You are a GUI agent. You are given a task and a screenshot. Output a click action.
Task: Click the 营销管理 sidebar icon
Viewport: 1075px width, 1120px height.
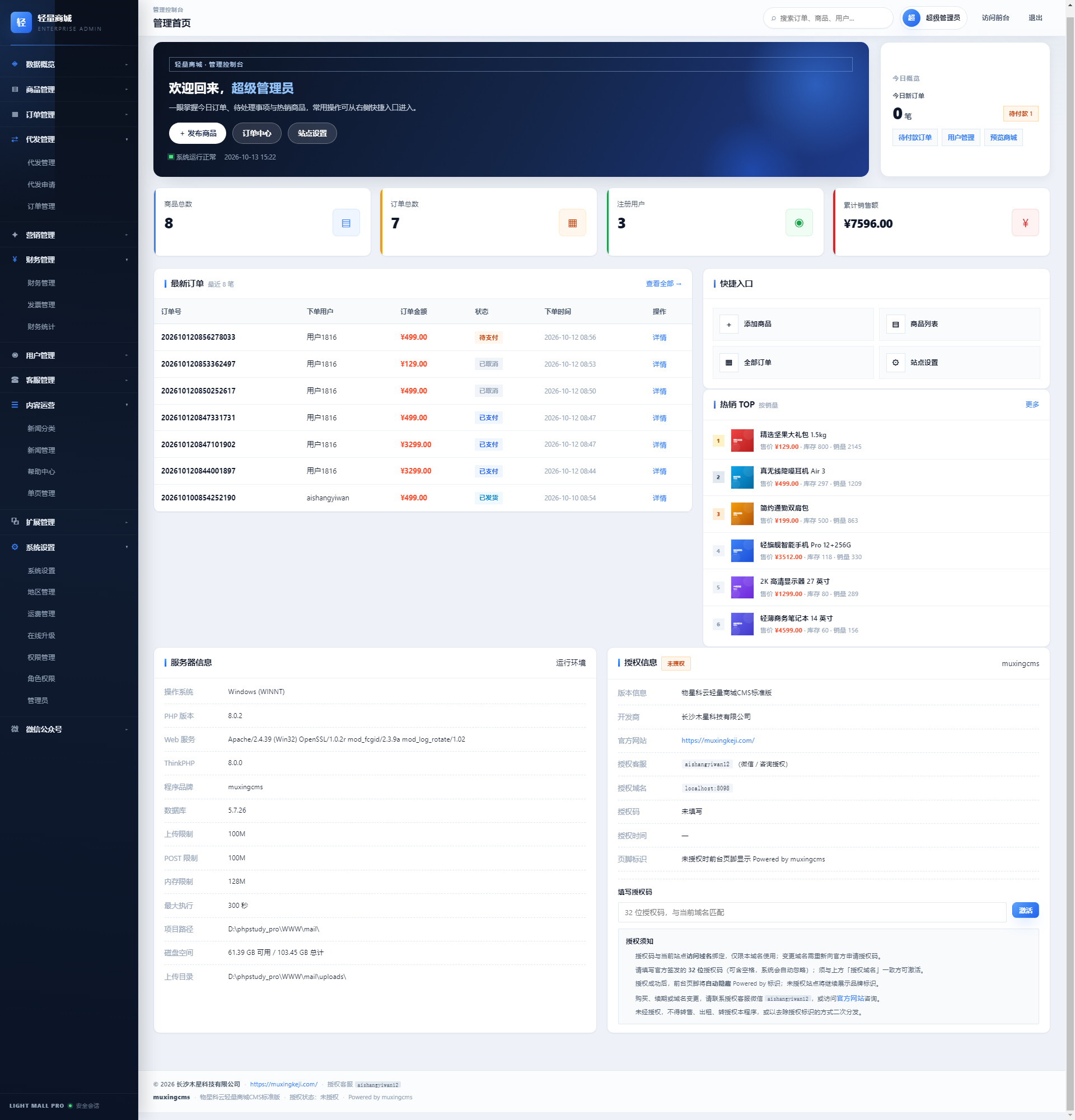[x=15, y=235]
